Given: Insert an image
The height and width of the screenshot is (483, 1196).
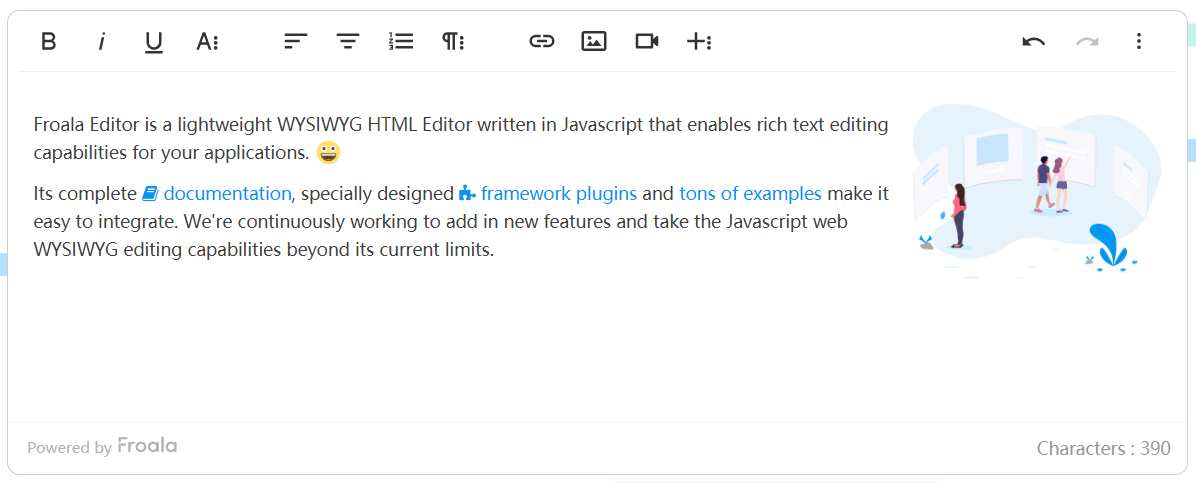Looking at the screenshot, I should tap(594, 42).
